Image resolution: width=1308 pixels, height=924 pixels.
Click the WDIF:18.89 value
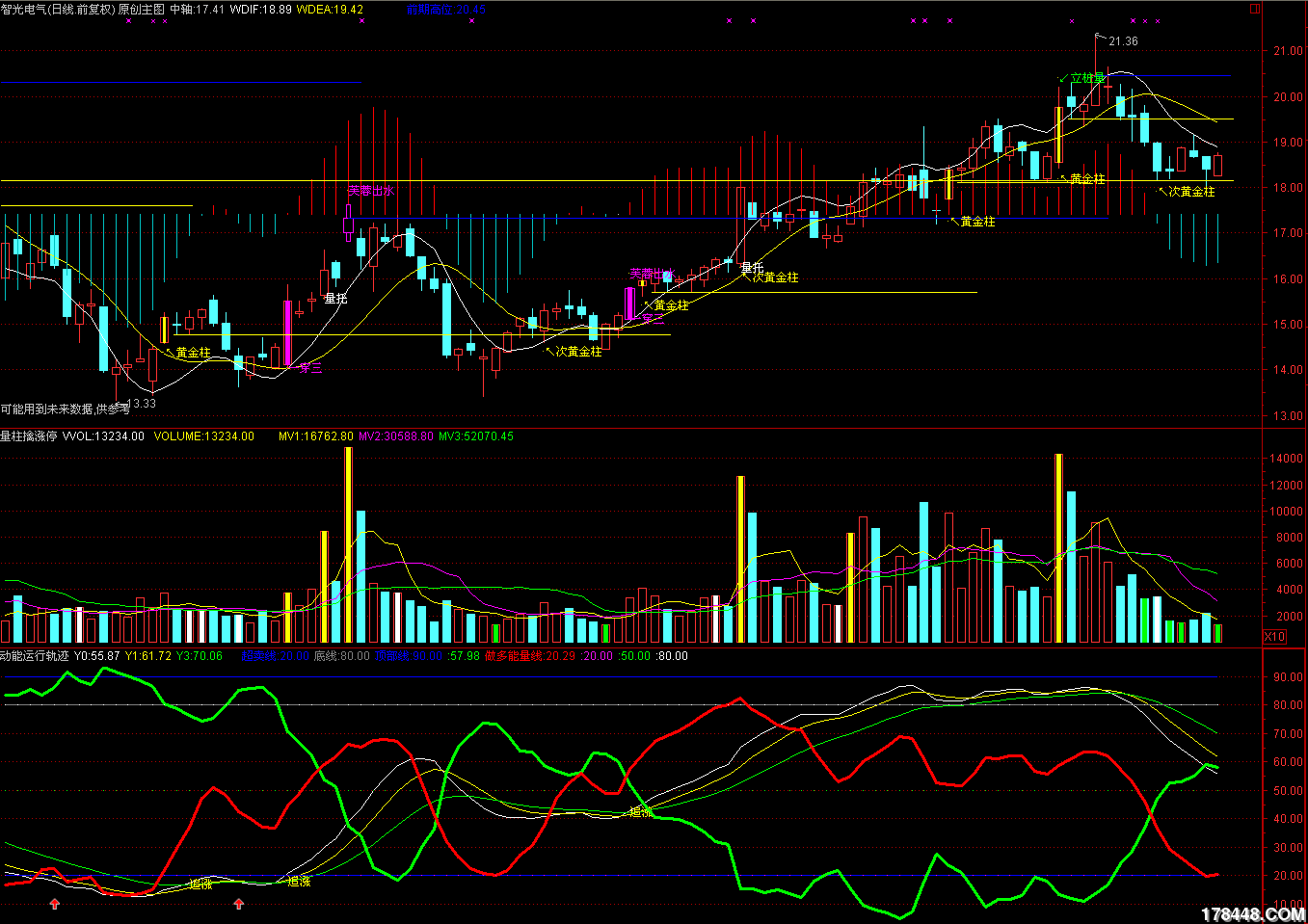tap(260, 10)
